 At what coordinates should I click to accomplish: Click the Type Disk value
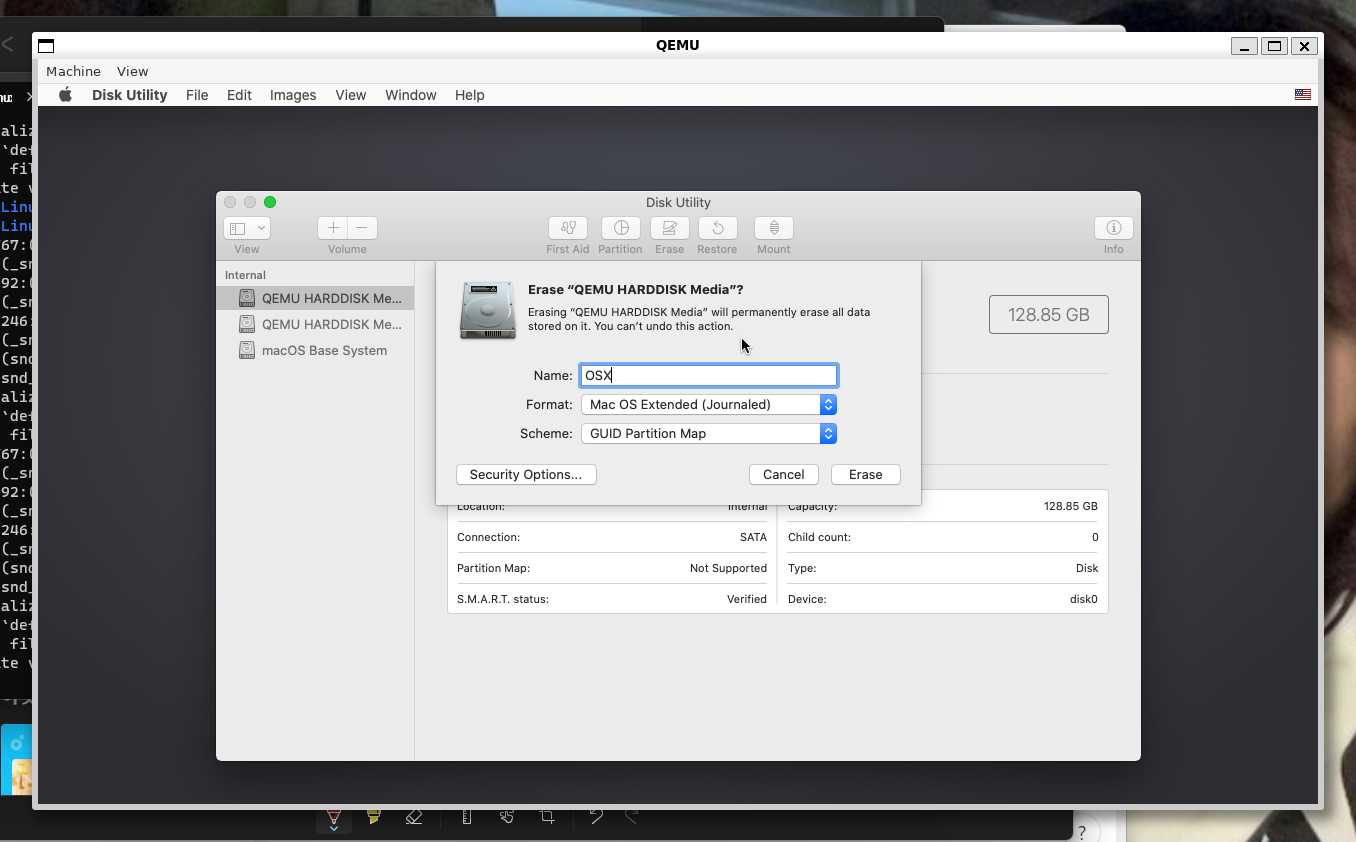click(x=1087, y=568)
